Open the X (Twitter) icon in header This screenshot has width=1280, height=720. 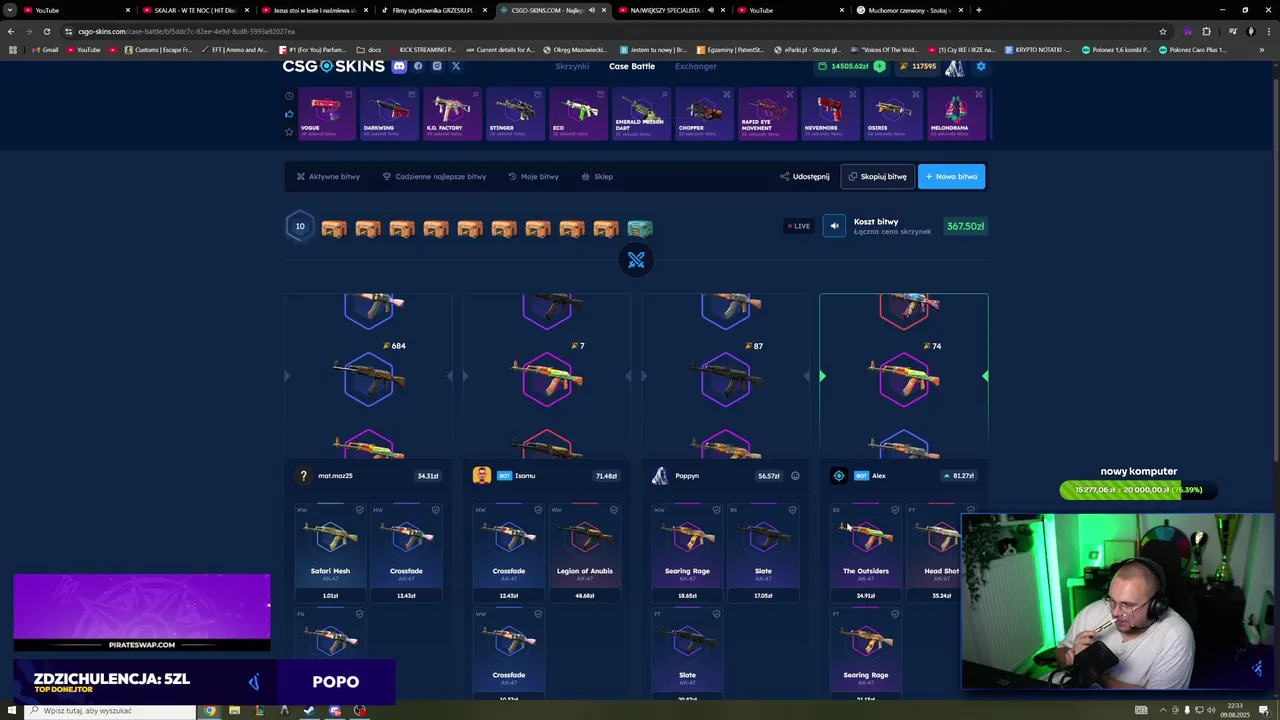coord(456,66)
